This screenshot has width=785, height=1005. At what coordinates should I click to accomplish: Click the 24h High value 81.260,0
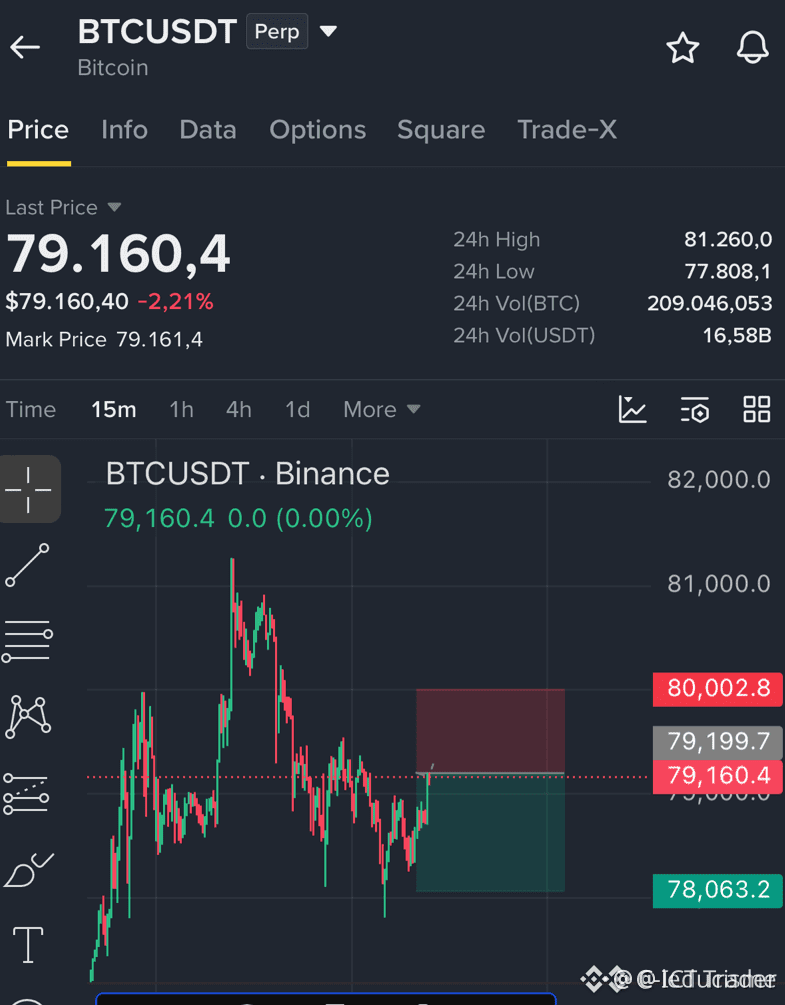coord(728,240)
